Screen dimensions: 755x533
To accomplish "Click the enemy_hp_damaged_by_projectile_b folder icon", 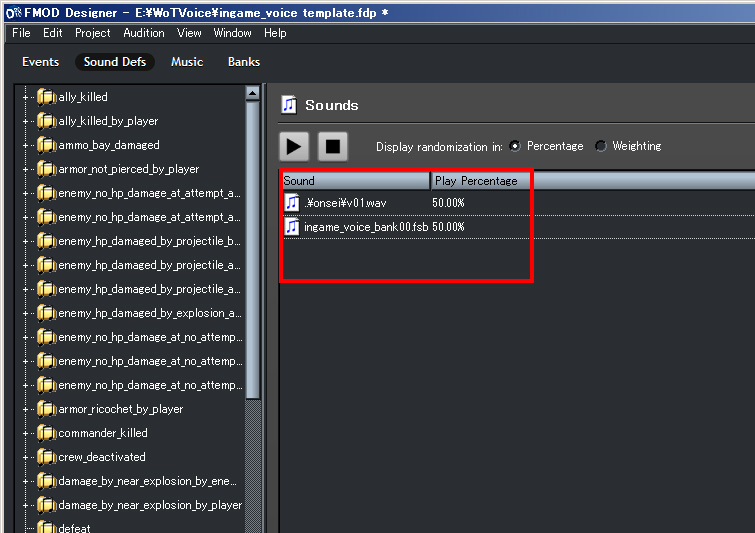I will pyautogui.click(x=47, y=241).
